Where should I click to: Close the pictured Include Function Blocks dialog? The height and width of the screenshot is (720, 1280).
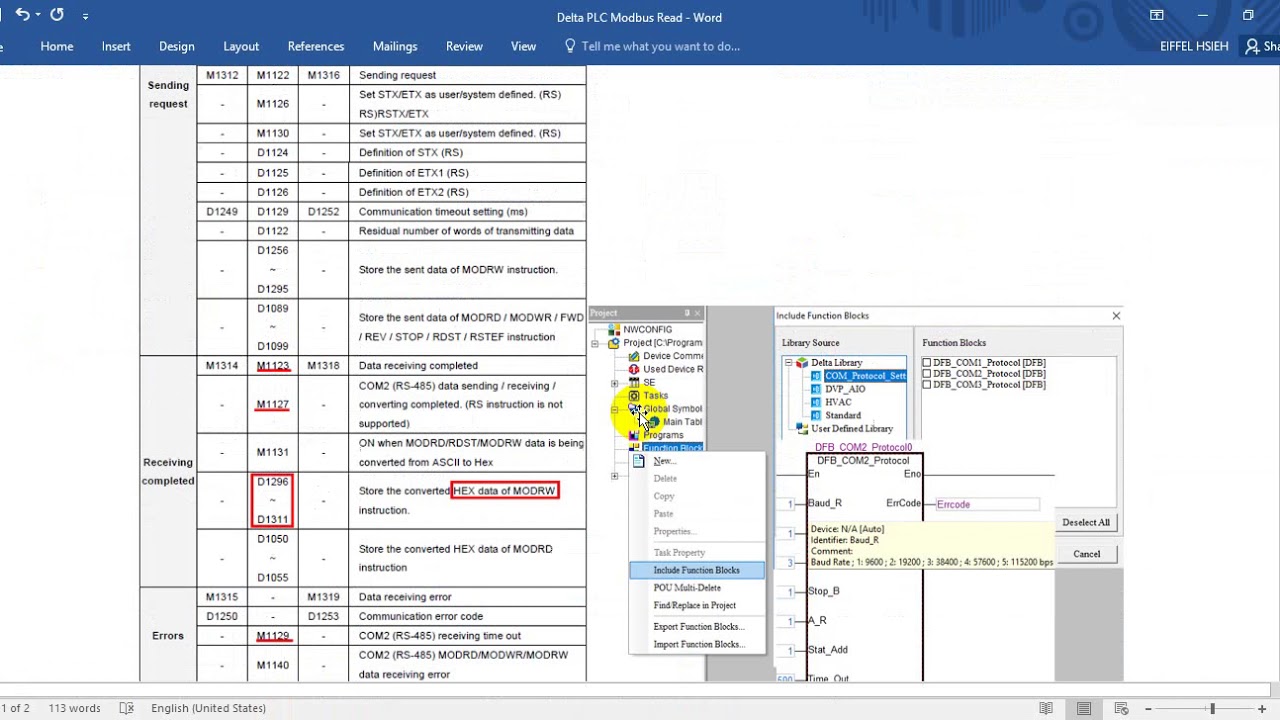(x=1116, y=316)
